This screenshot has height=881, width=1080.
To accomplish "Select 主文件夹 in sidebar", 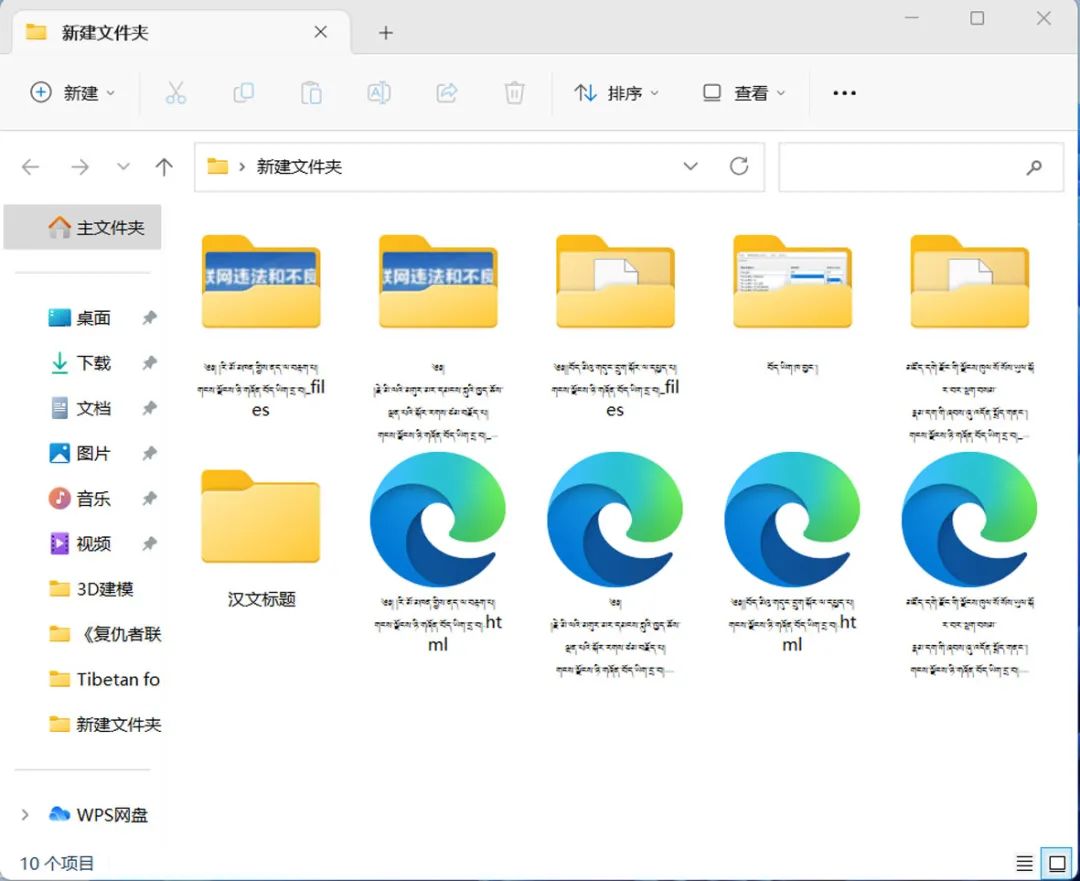I will (83, 227).
